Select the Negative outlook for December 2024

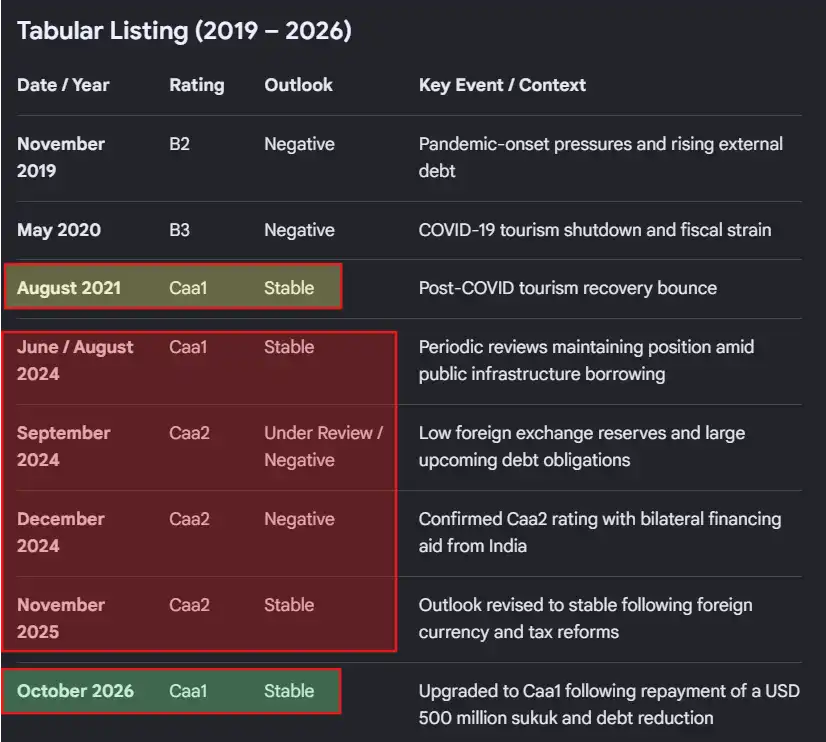click(299, 519)
